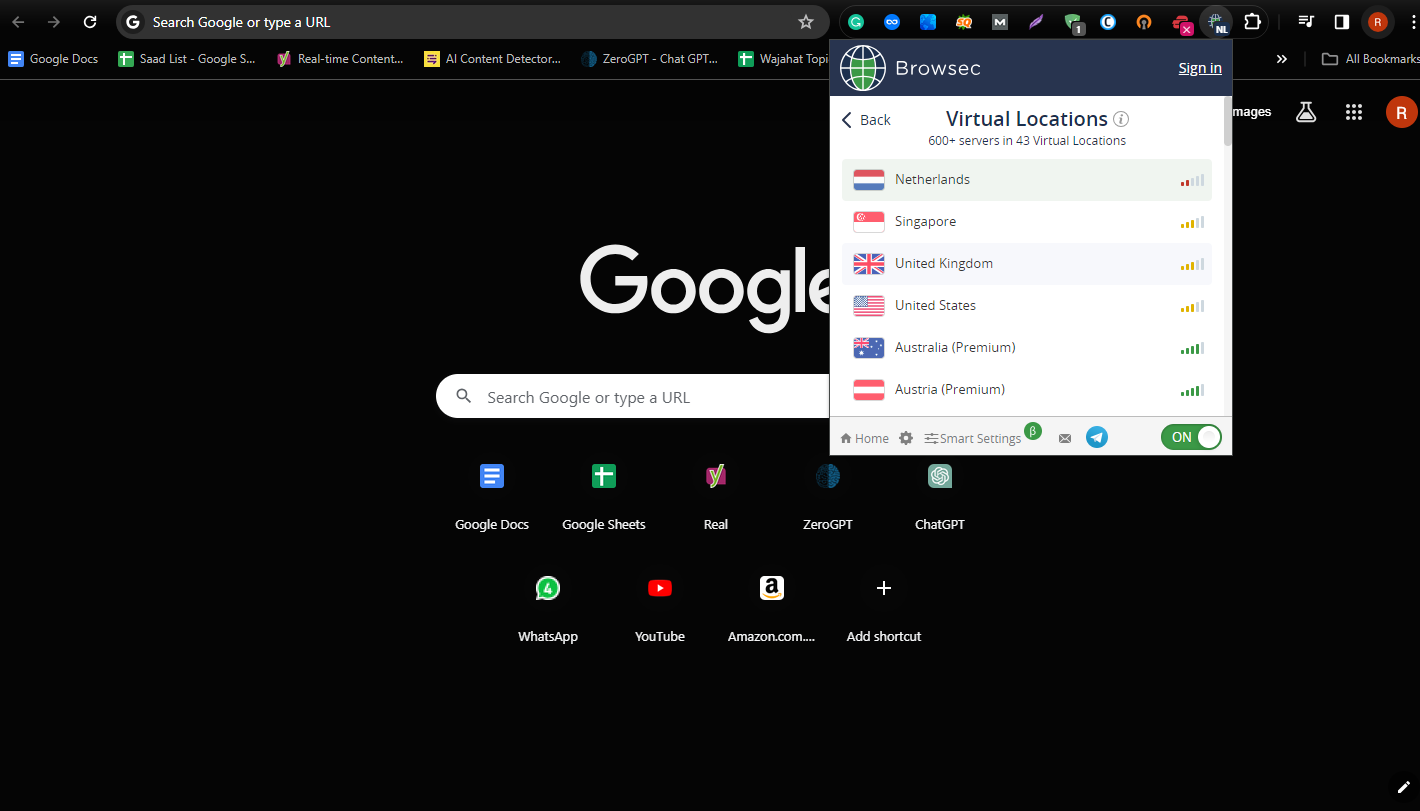
Task: Click the Netherlands signal strength indicator
Action: (1192, 180)
